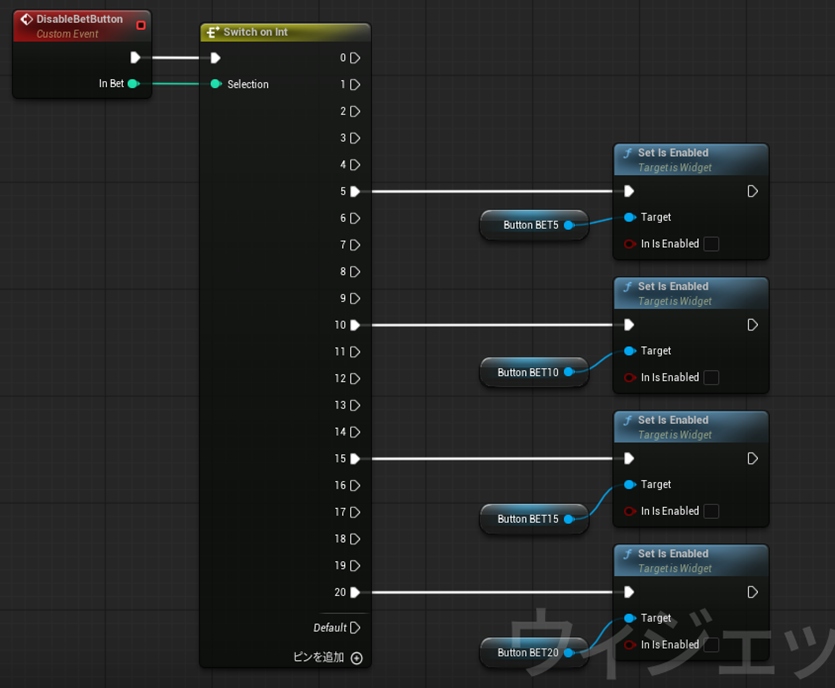Click the In Bet output pin
This screenshot has height=688, width=835.
133,84
